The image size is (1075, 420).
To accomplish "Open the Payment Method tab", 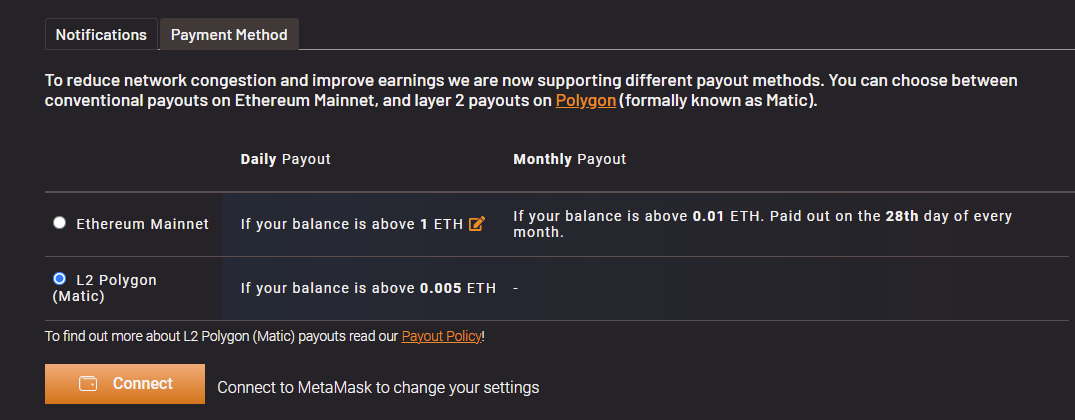I will (x=229, y=34).
